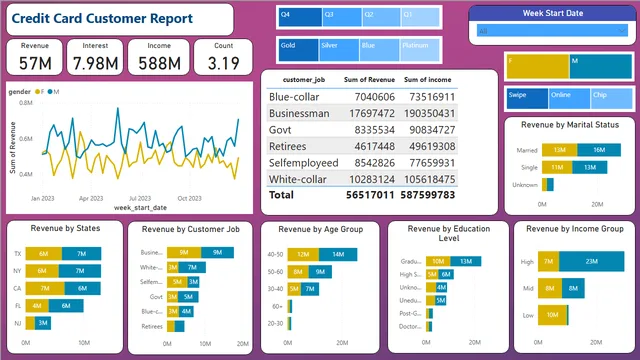Filter by Silver card category
This screenshot has height=360, width=640.
[x=339, y=50]
